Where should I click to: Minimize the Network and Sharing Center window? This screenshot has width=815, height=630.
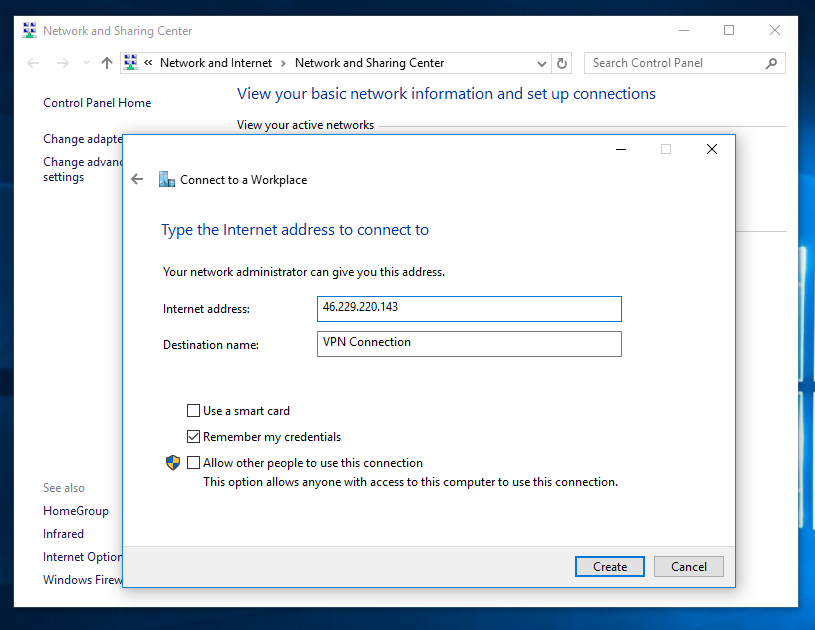[x=683, y=31]
